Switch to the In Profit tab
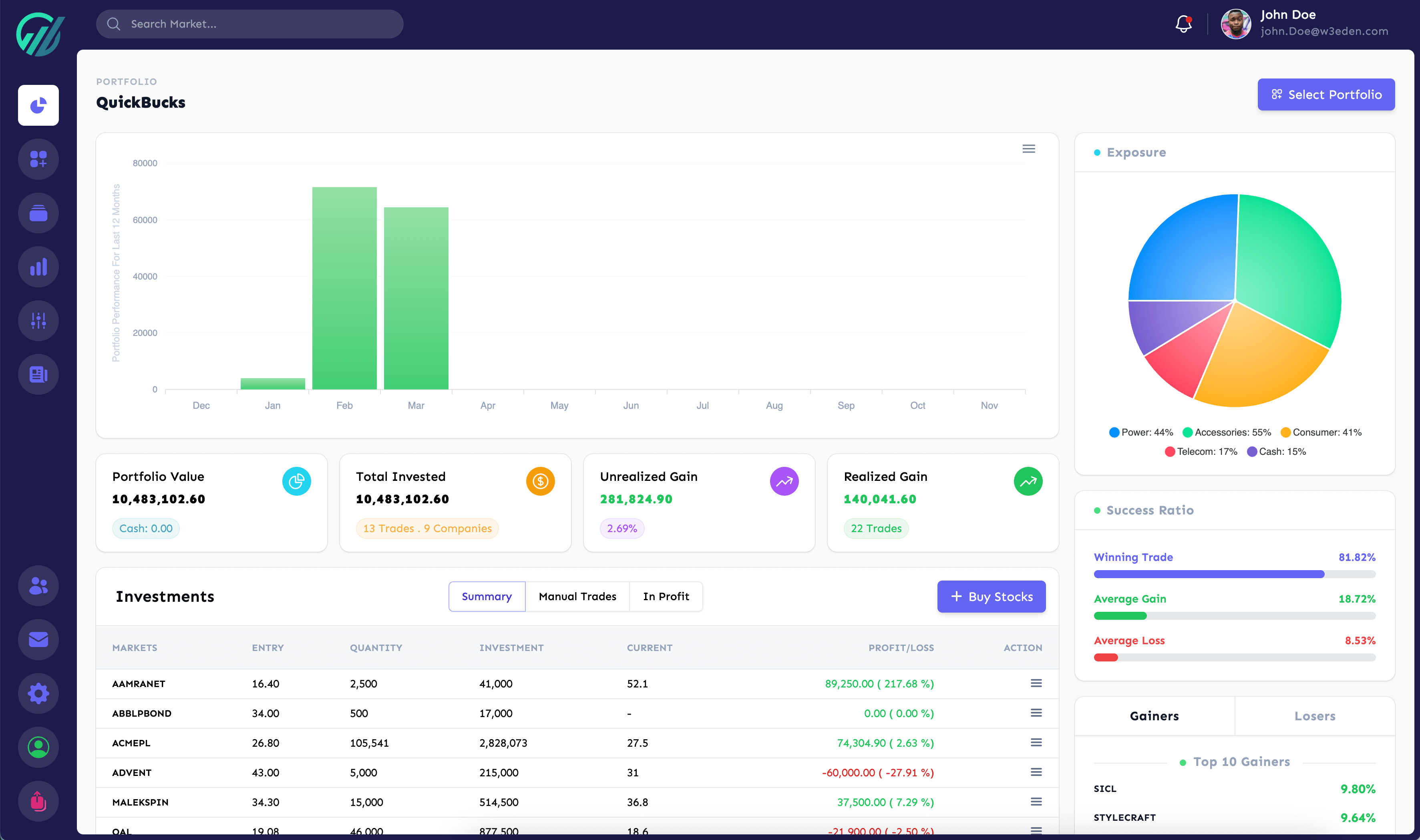The image size is (1420, 840). tap(666, 597)
